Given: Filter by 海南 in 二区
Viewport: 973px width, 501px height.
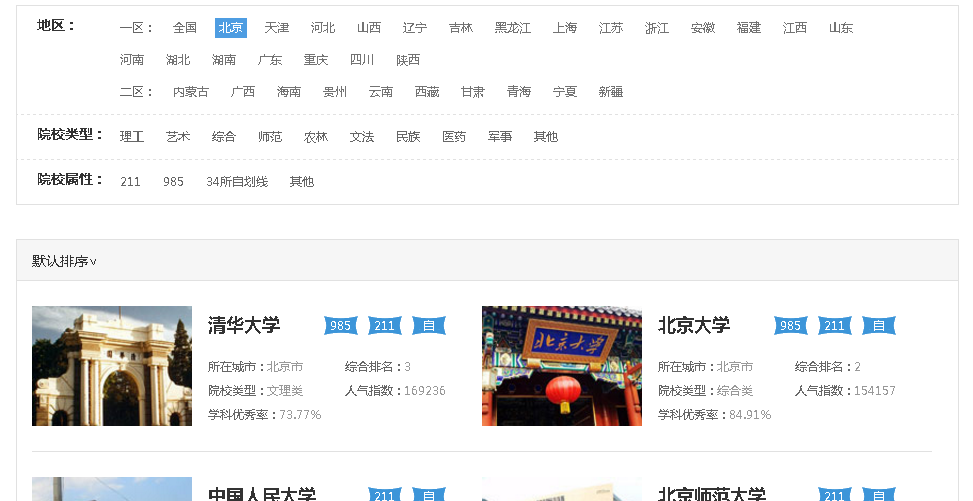Looking at the screenshot, I should click(289, 92).
